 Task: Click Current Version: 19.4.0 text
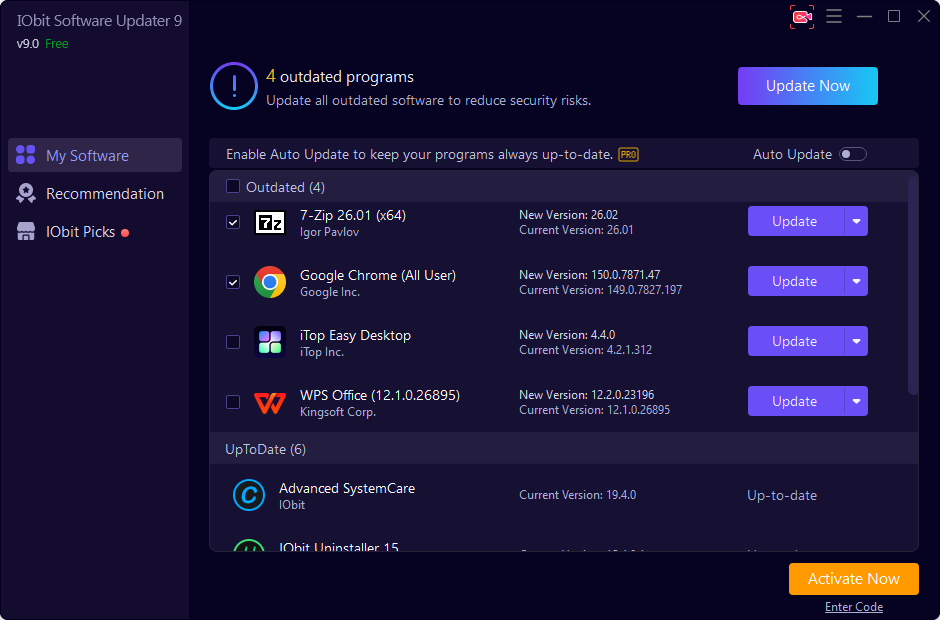coord(577,495)
